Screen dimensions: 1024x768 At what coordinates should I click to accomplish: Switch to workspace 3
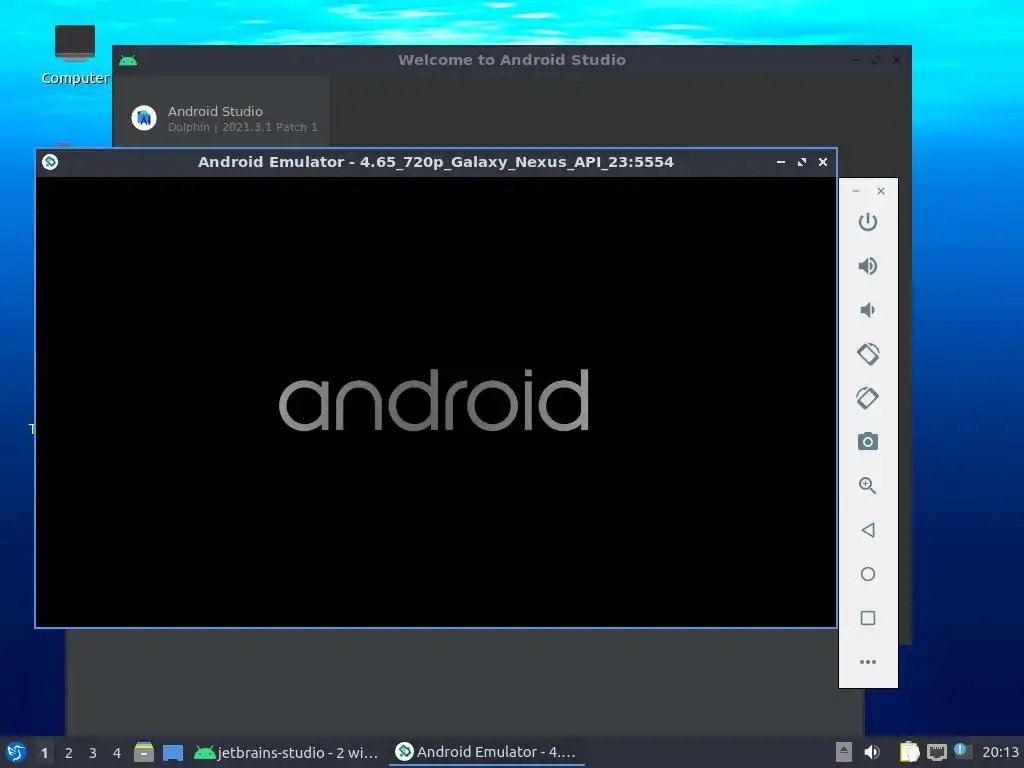[93, 753]
